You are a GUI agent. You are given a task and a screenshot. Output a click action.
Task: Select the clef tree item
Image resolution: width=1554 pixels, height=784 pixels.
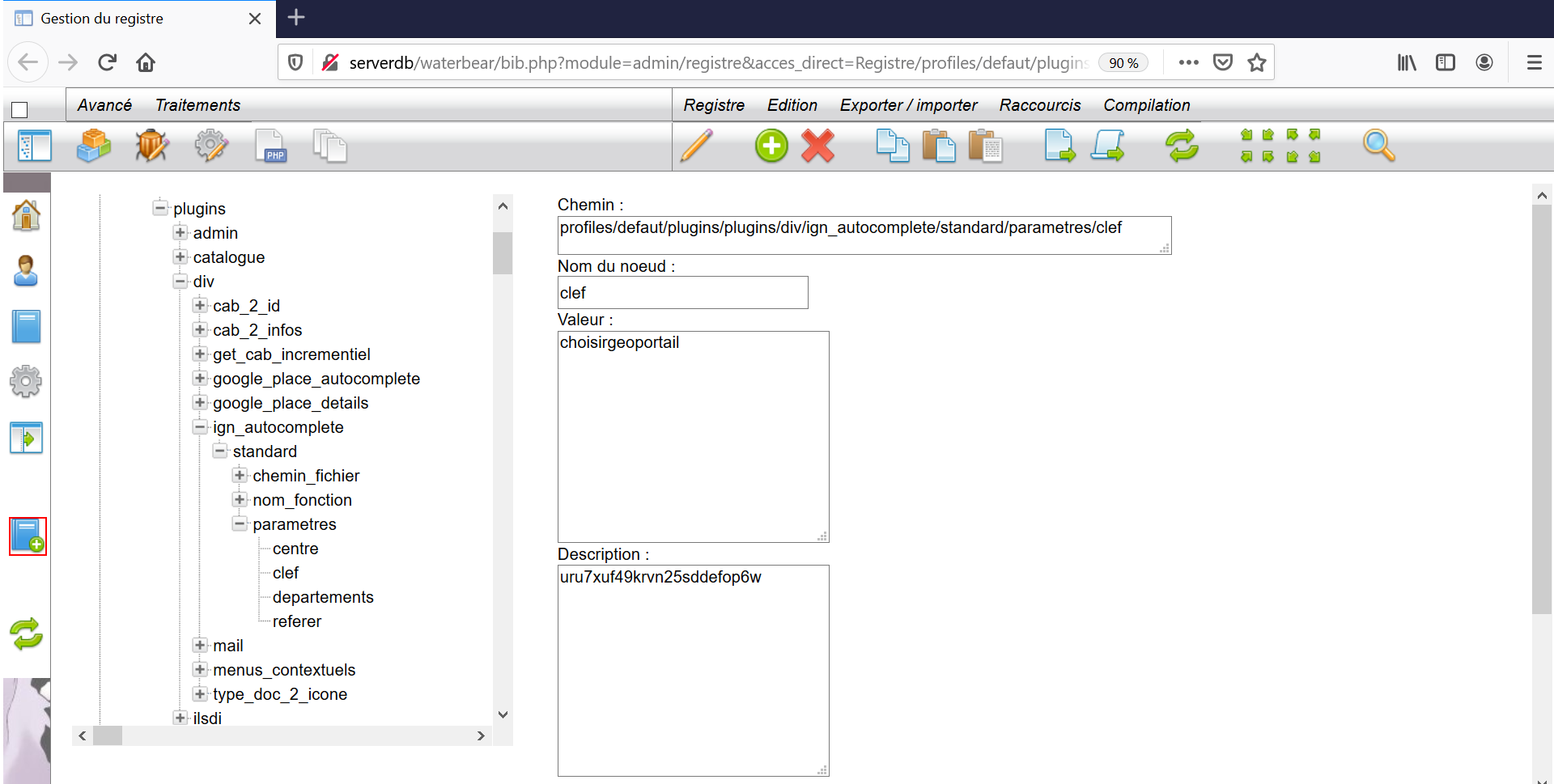pos(286,573)
